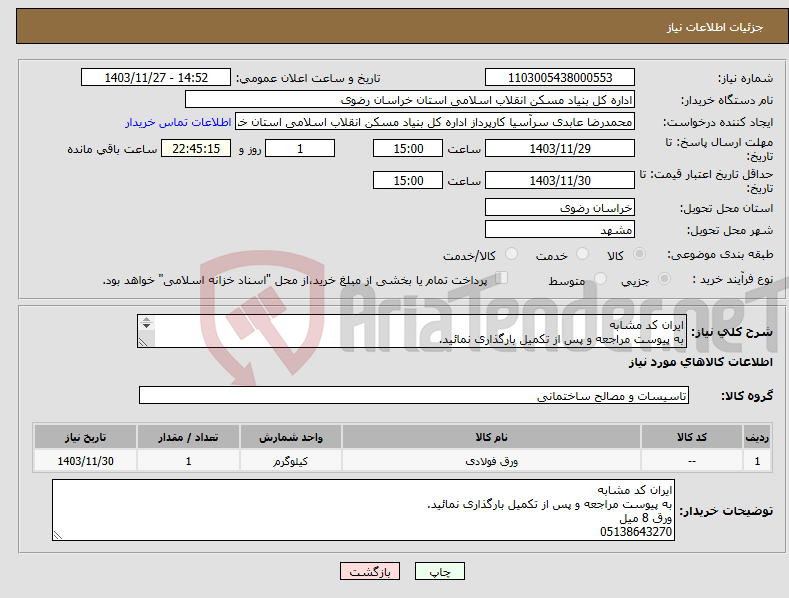Click the remaining days field showing 1

tap(300, 148)
